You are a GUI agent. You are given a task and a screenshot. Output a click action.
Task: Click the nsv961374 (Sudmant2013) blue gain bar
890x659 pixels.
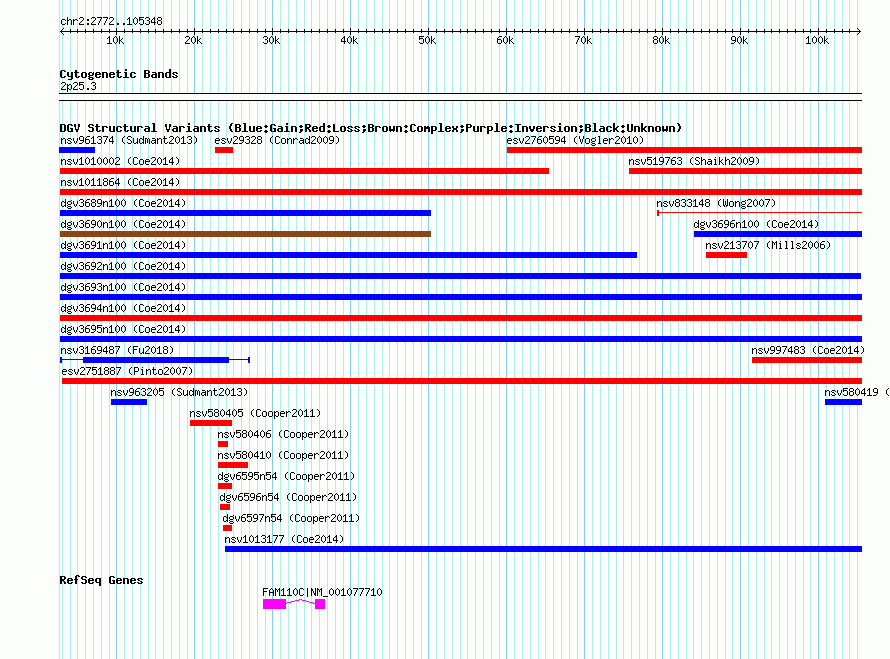pos(77,150)
